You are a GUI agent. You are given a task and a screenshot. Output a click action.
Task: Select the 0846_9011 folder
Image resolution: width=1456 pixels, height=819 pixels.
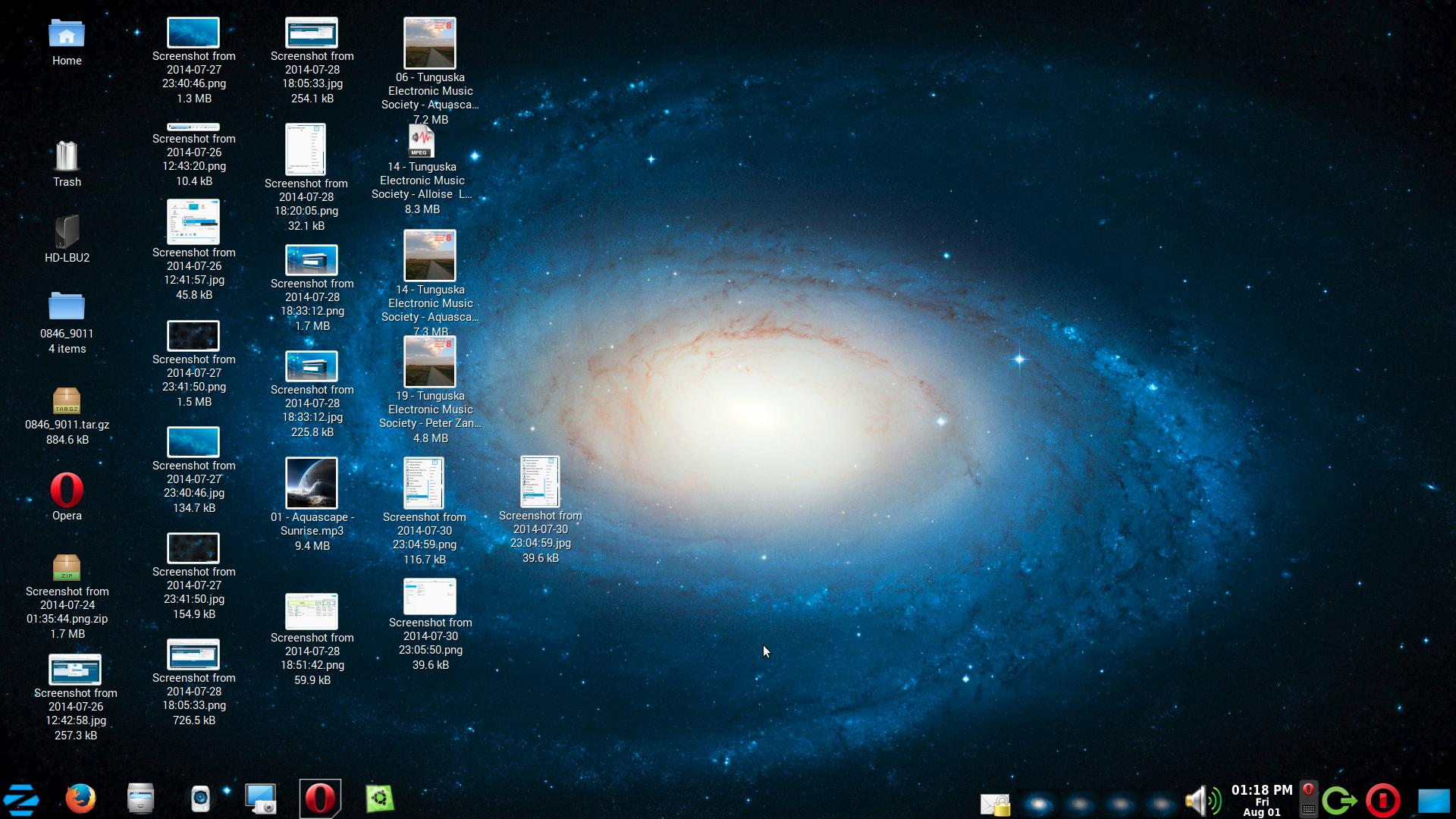pos(67,307)
